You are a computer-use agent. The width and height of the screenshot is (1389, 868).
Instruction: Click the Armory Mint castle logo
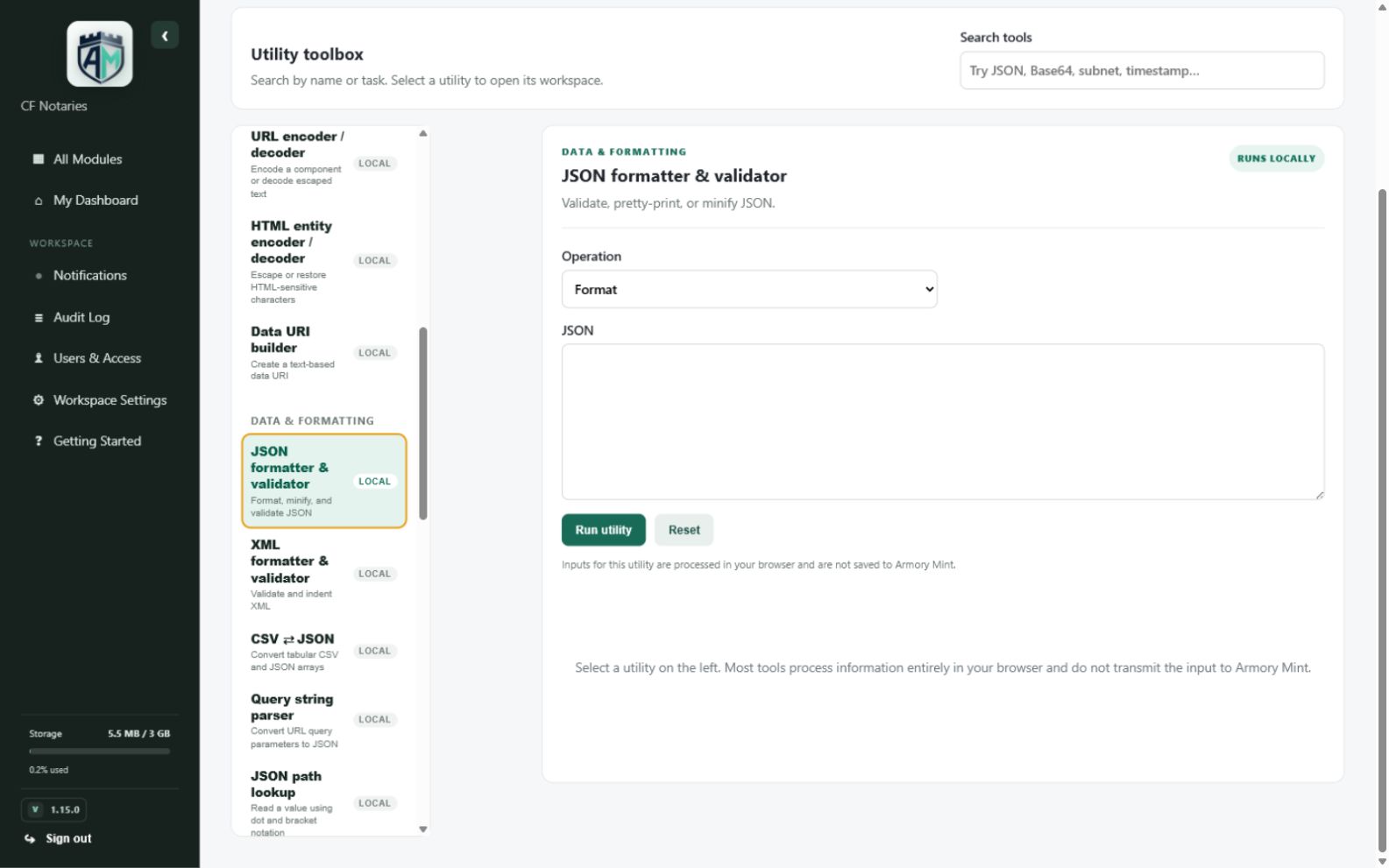coord(99,54)
